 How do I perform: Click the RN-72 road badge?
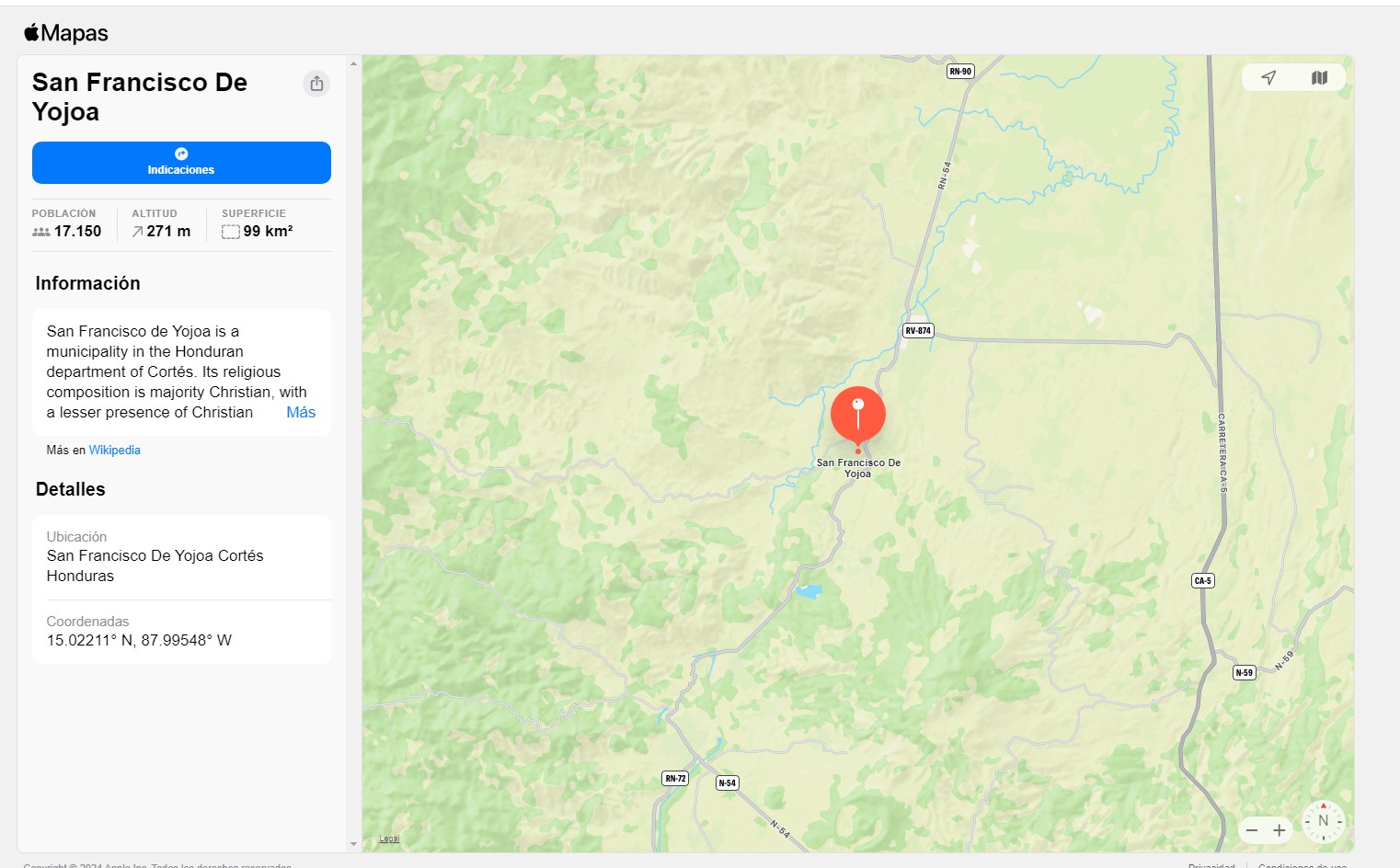(x=675, y=779)
